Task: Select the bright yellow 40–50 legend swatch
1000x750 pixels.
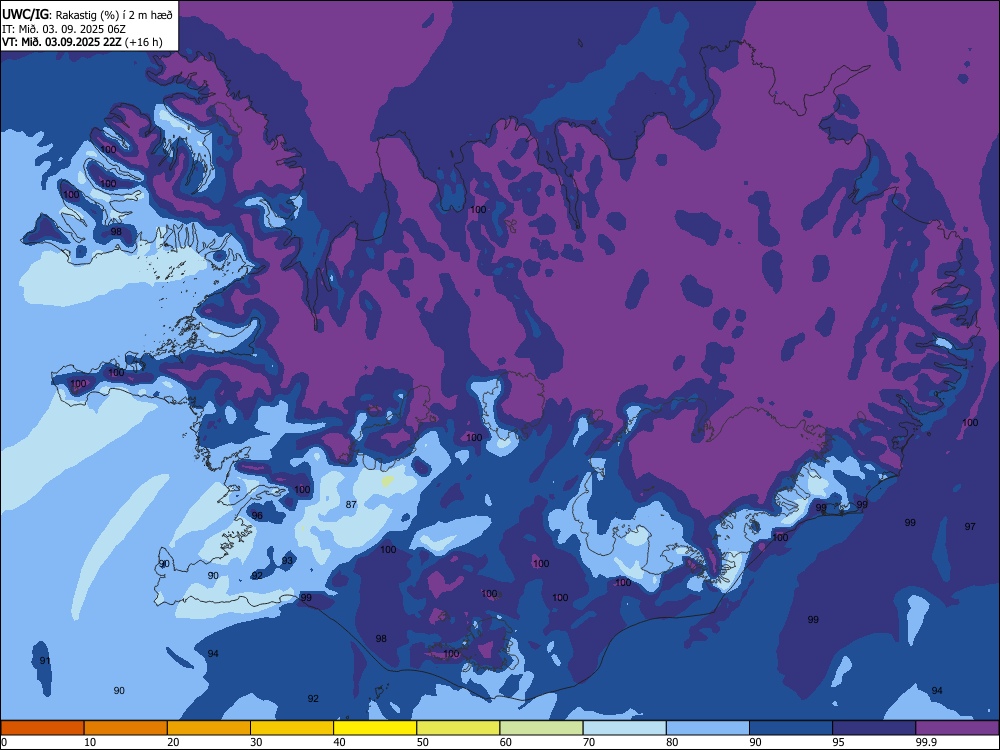Action: tap(375, 728)
